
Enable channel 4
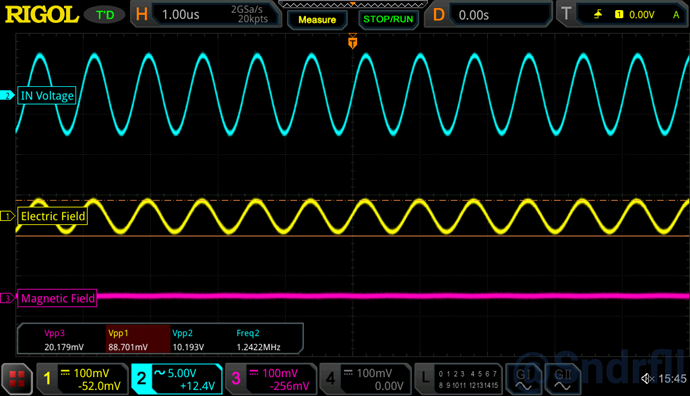pyautogui.click(x=365, y=379)
